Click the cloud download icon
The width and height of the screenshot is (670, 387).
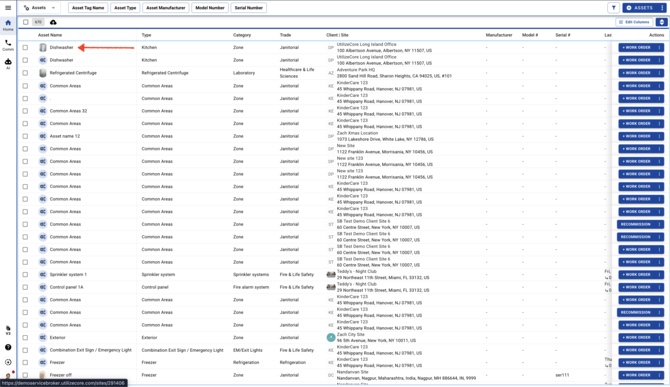pos(53,22)
